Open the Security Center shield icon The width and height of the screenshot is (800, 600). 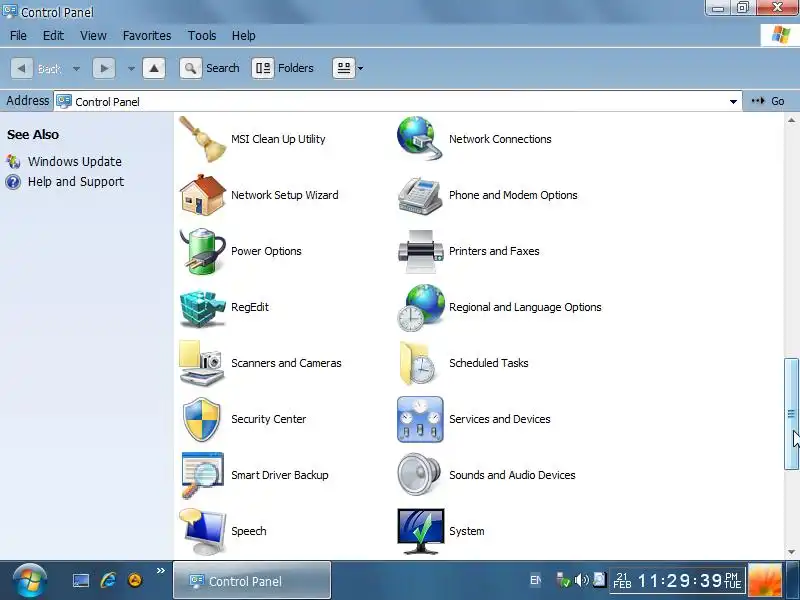coord(202,419)
